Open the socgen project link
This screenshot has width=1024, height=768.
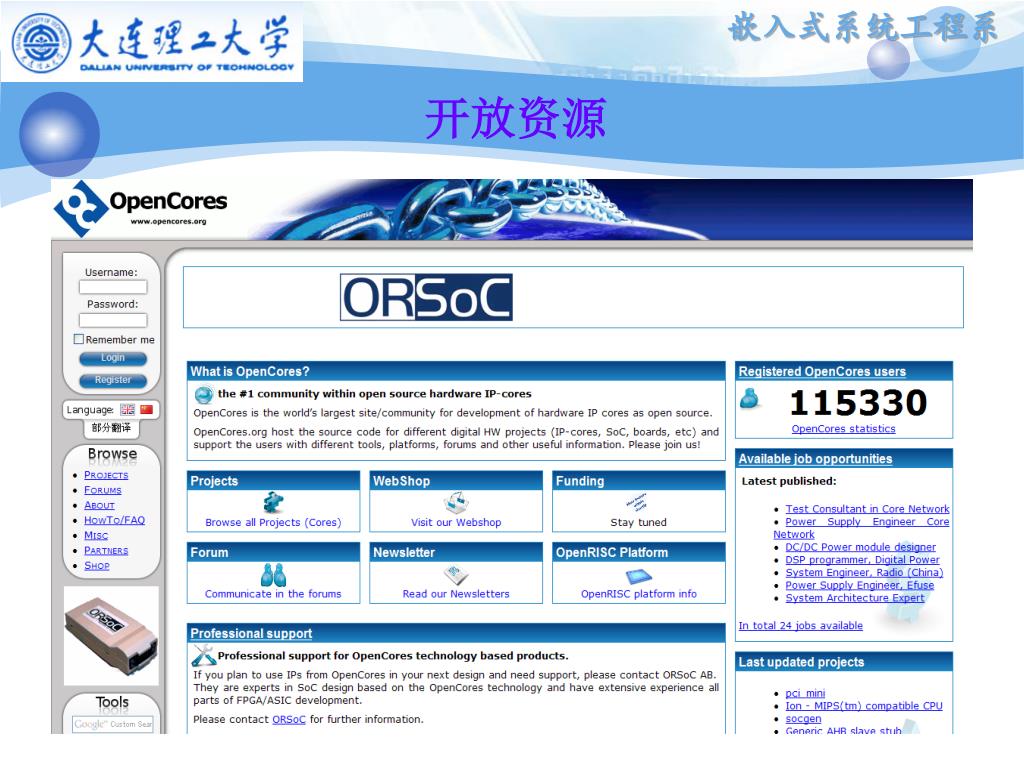point(803,718)
